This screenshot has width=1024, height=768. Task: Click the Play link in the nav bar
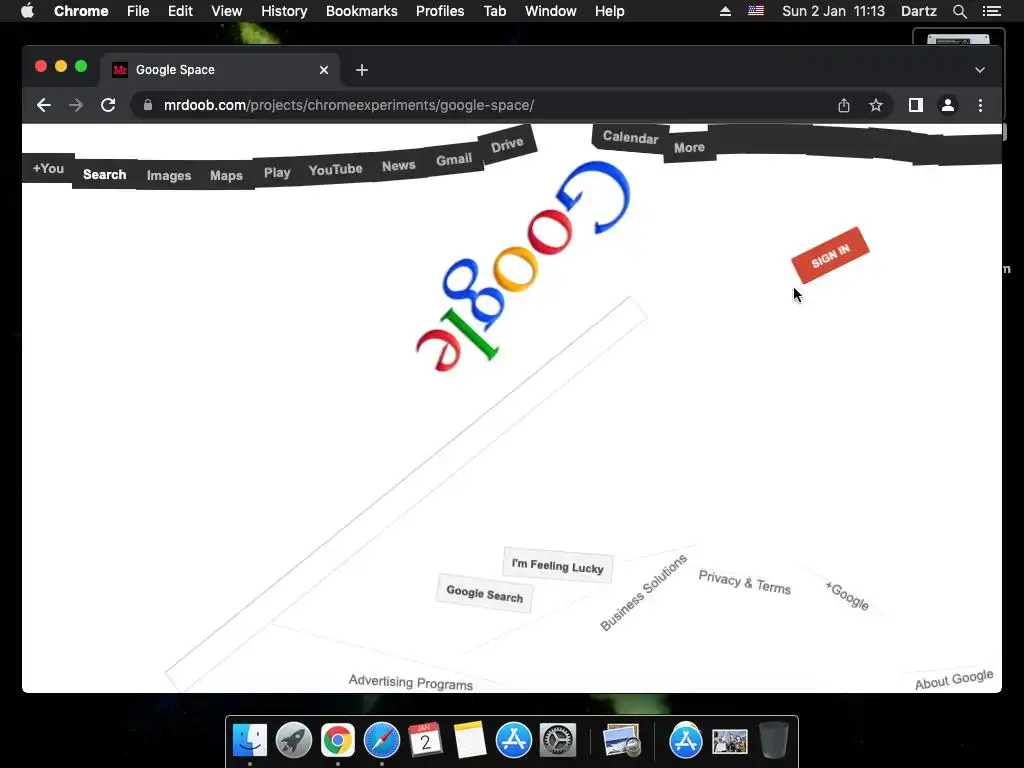(277, 172)
